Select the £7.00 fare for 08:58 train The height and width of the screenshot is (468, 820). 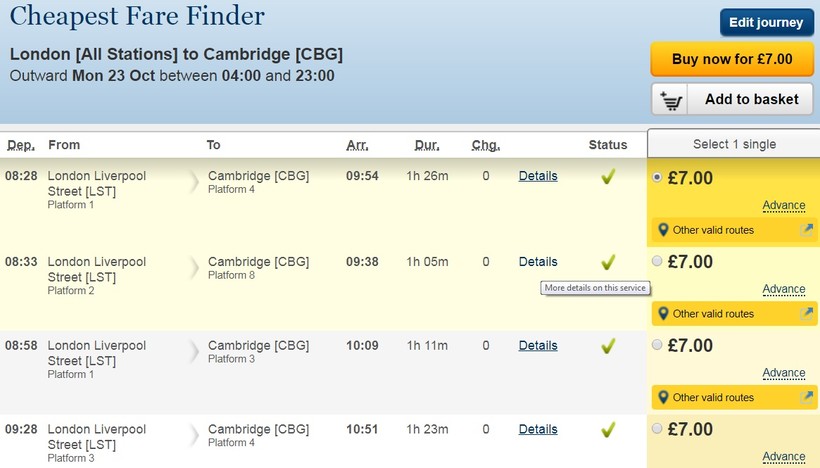tap(657, 346)
